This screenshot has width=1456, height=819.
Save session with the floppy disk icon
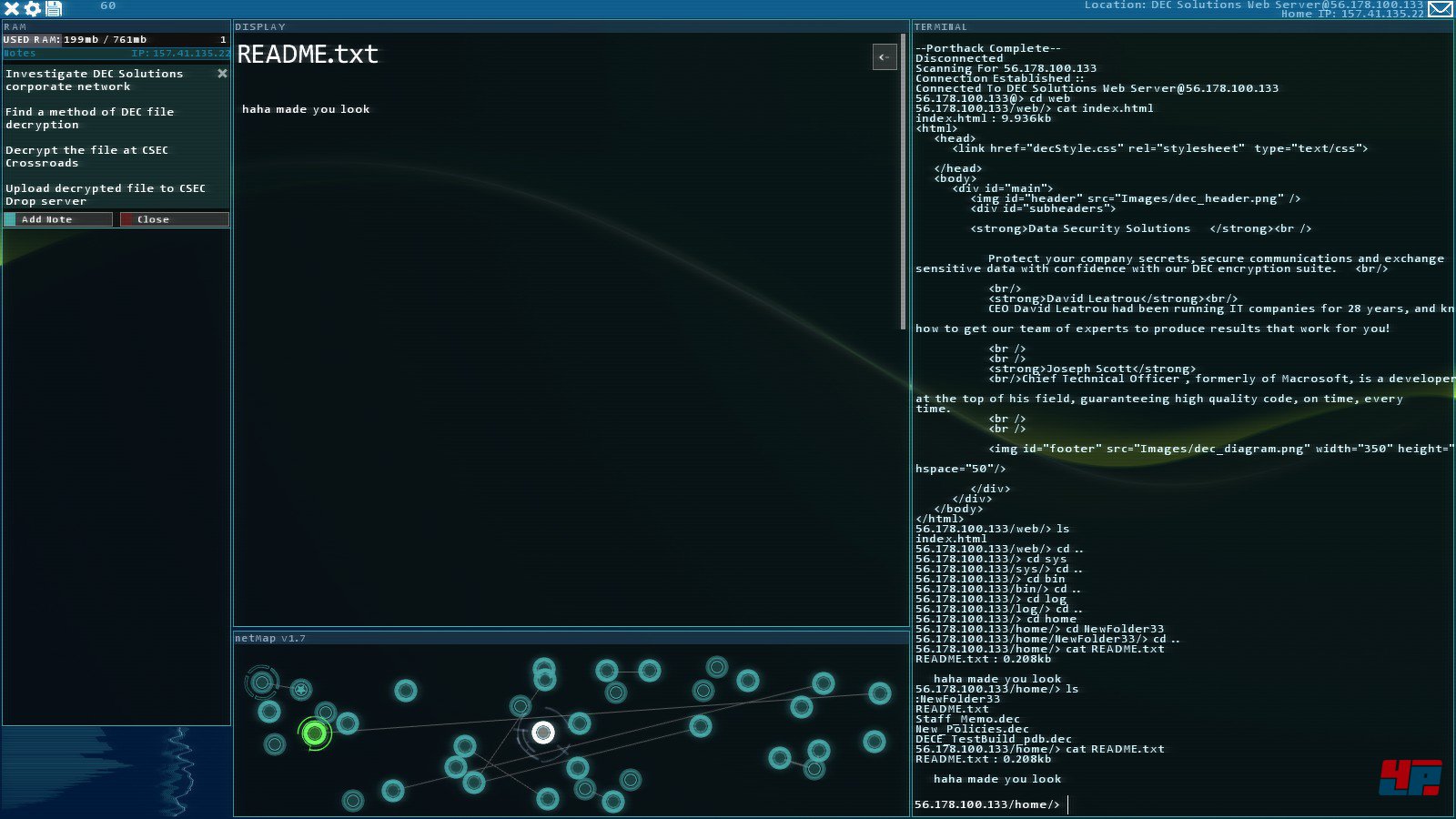(x=54, y=8)
